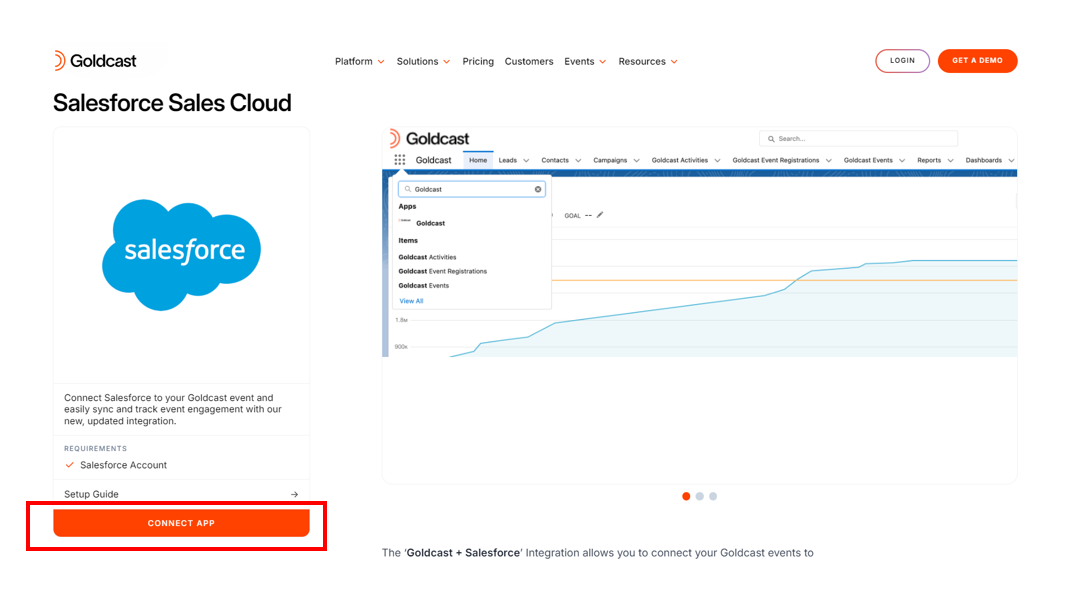1085x603 pixels.
Task: Click the Goldcast logo in header
Action: [x=95, y=61]
